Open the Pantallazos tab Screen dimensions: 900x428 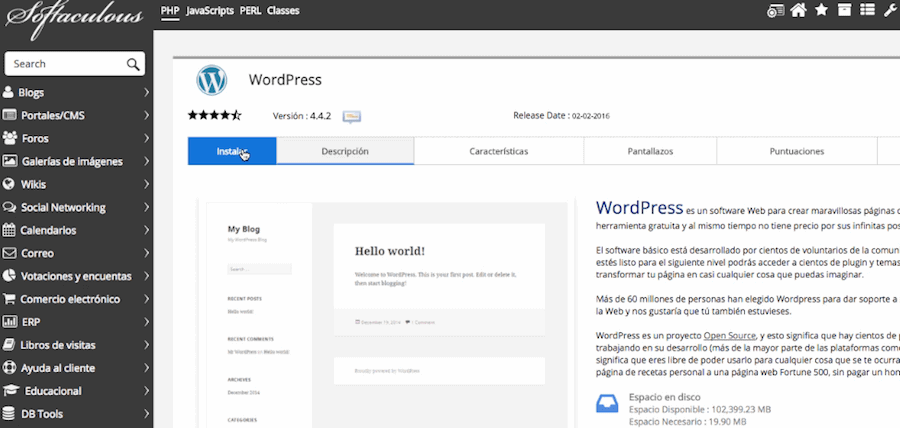pos(650,151)
